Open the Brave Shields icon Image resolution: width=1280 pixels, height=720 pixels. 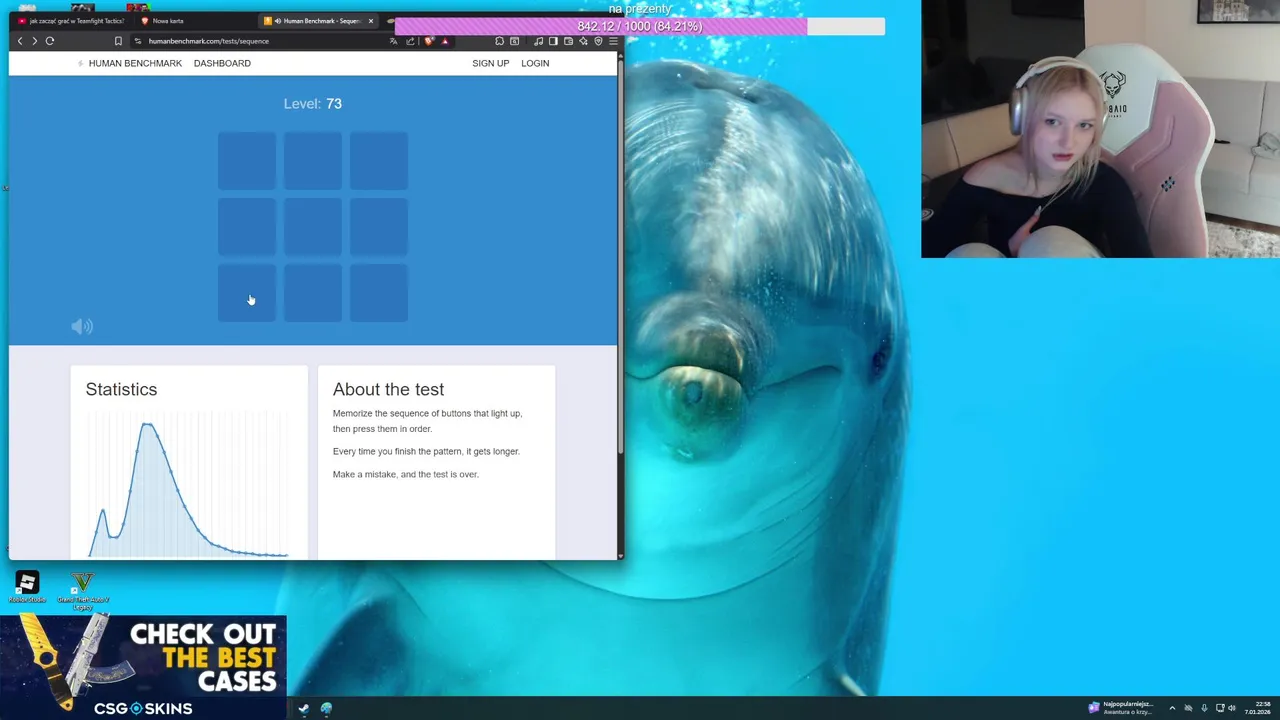[429, 41]
